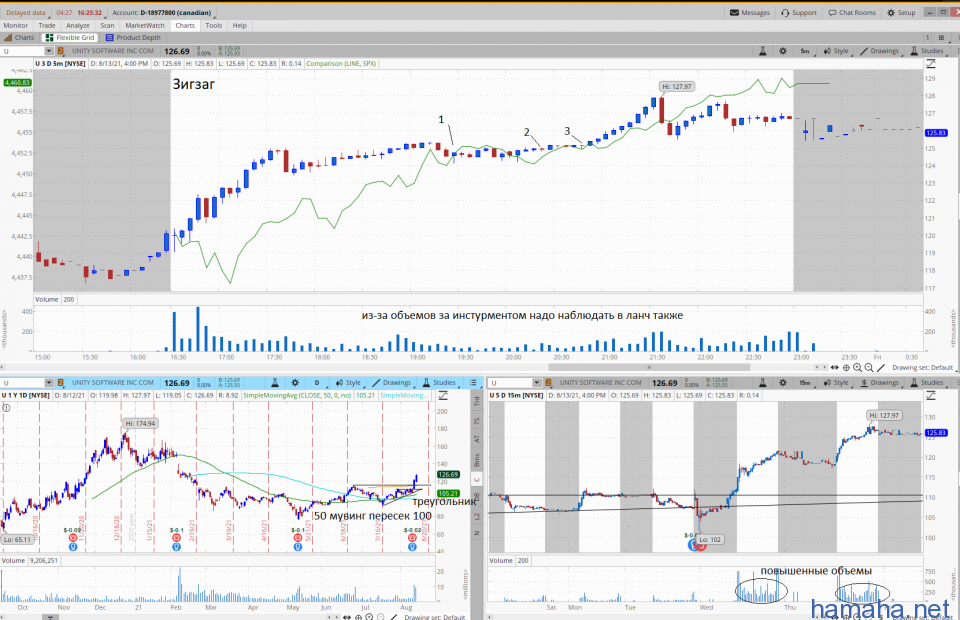960x620 pixels.
Task: Click the chart mode icon beside the 5m chart header
Action: click(x=931, y=64)
